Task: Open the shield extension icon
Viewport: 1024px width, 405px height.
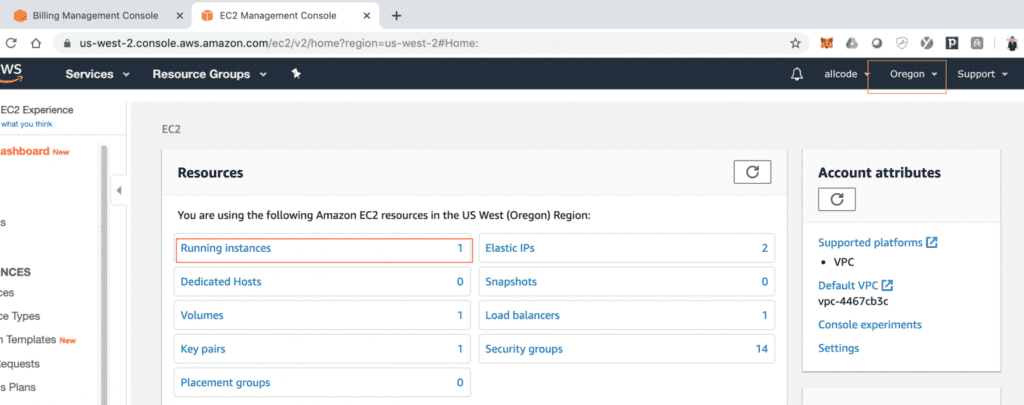Action: [x=902, y=43]
